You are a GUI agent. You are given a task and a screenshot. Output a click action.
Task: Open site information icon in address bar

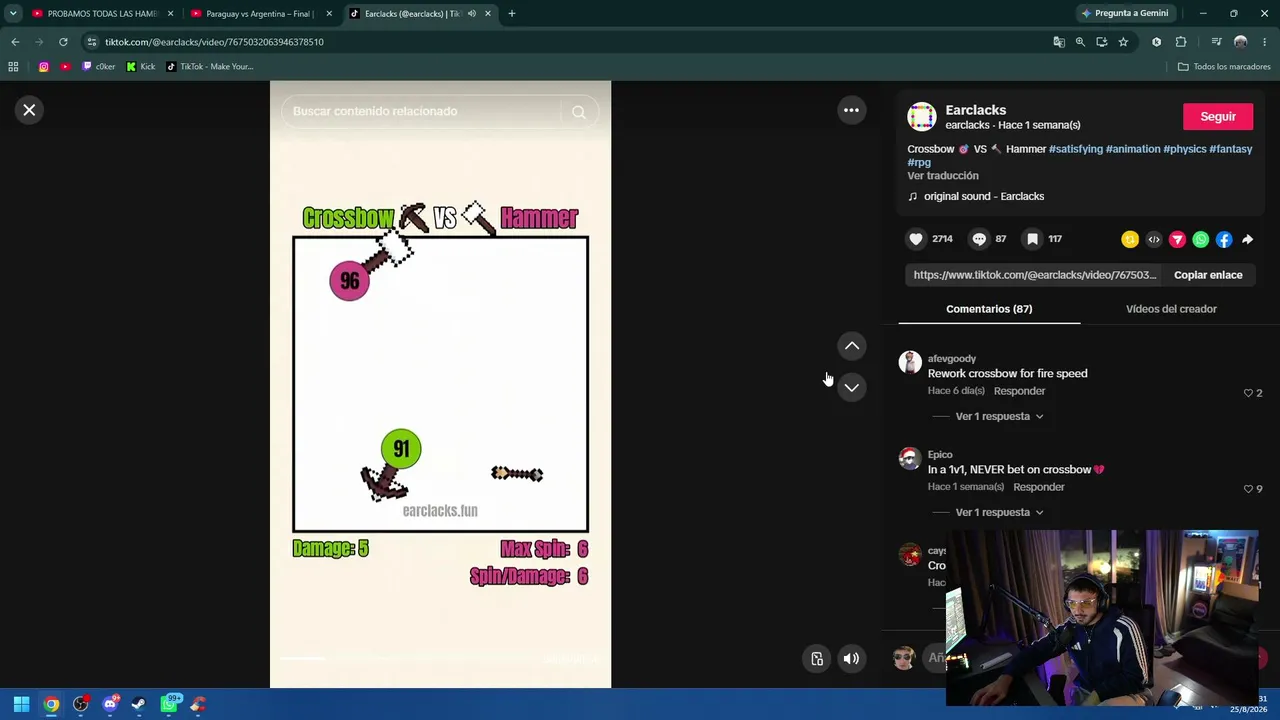point(92,42)
